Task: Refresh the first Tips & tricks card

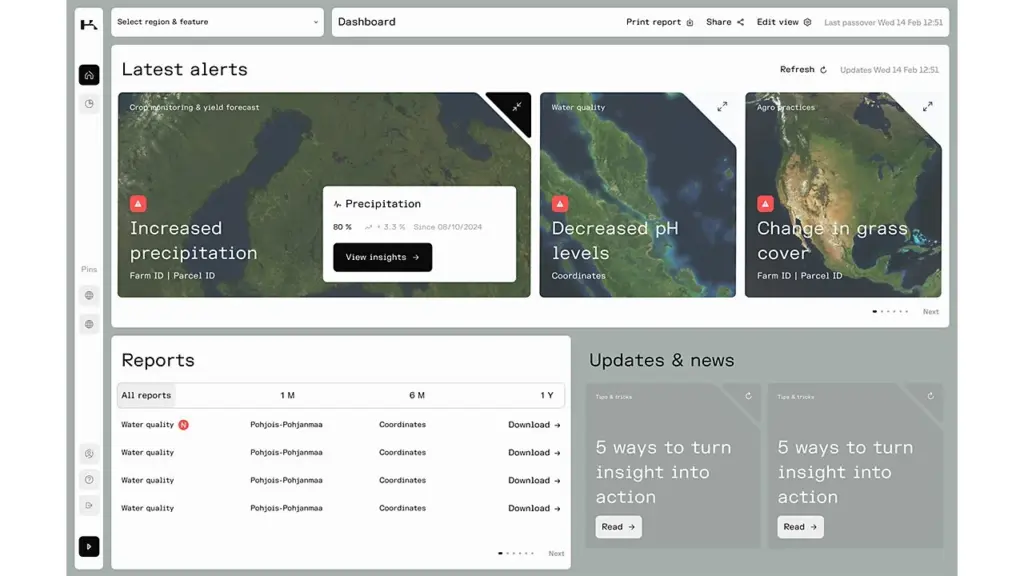Action: (748, 396)
